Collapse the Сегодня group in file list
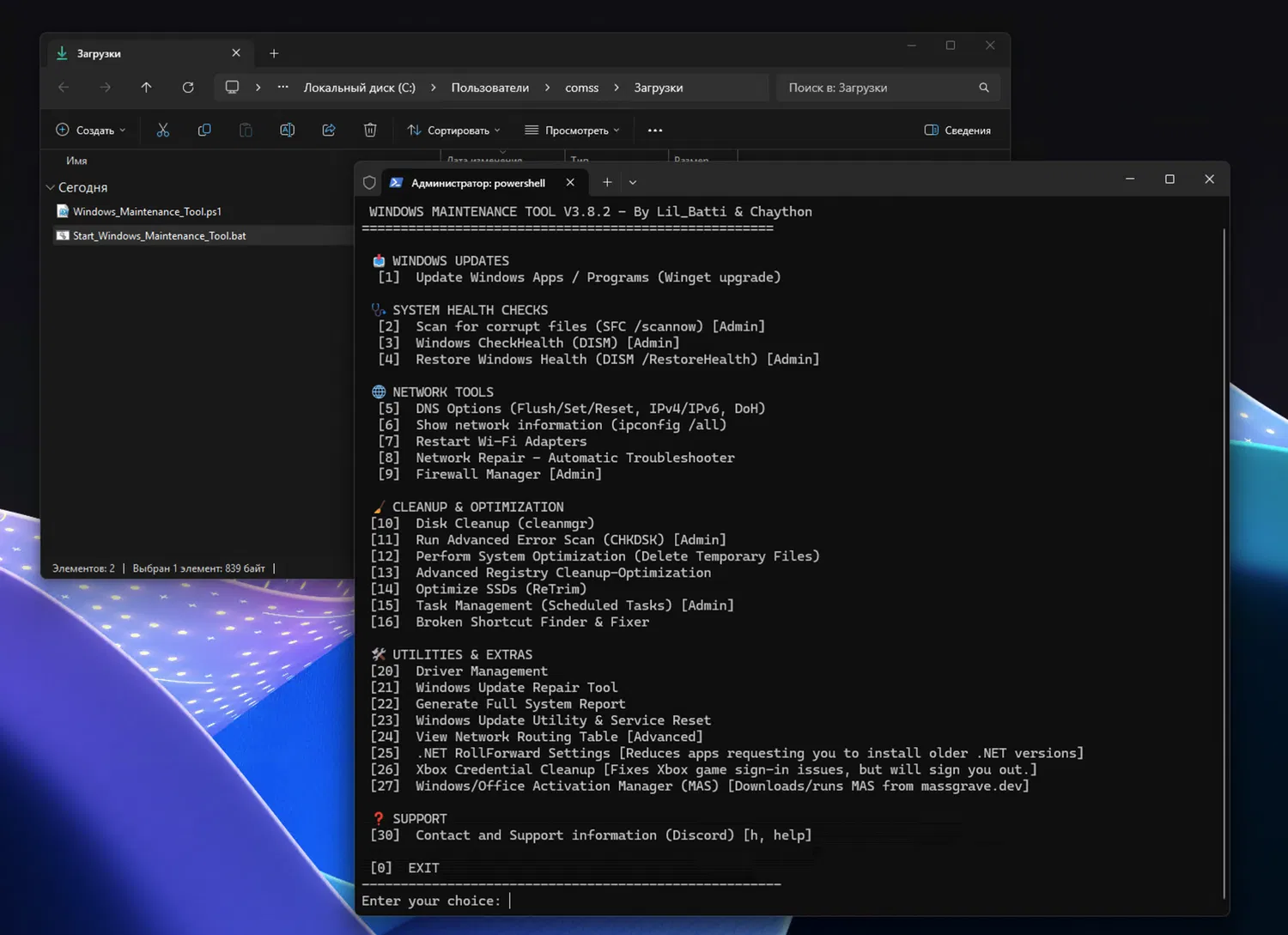 [50, 187]
